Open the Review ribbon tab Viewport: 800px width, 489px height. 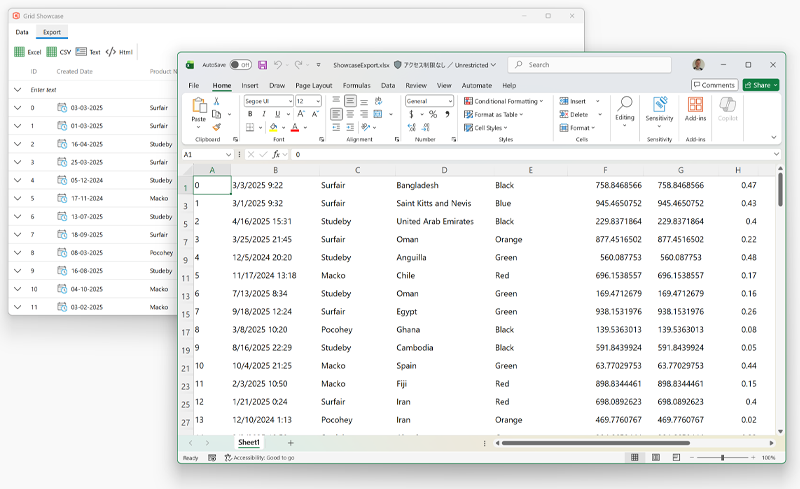(x=416, y=85)
